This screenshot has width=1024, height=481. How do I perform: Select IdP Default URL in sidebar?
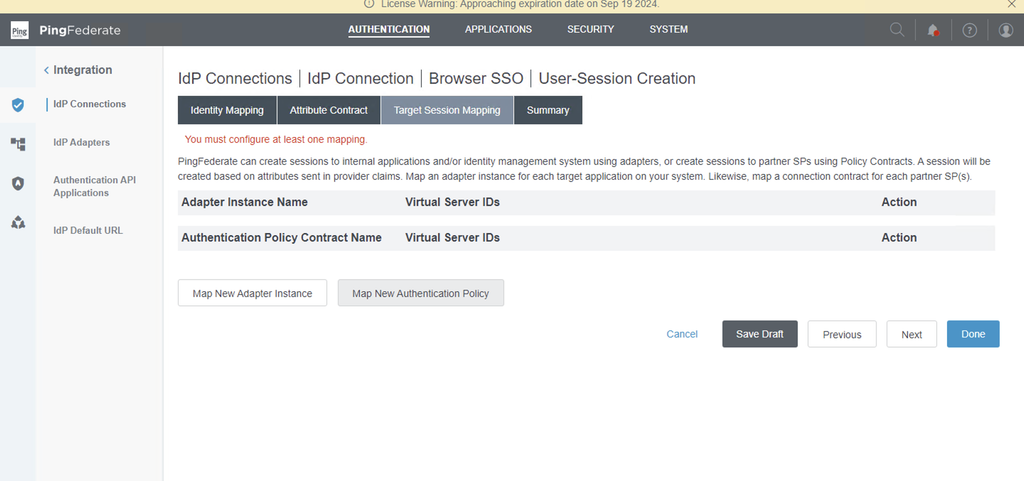pos(88,230)
